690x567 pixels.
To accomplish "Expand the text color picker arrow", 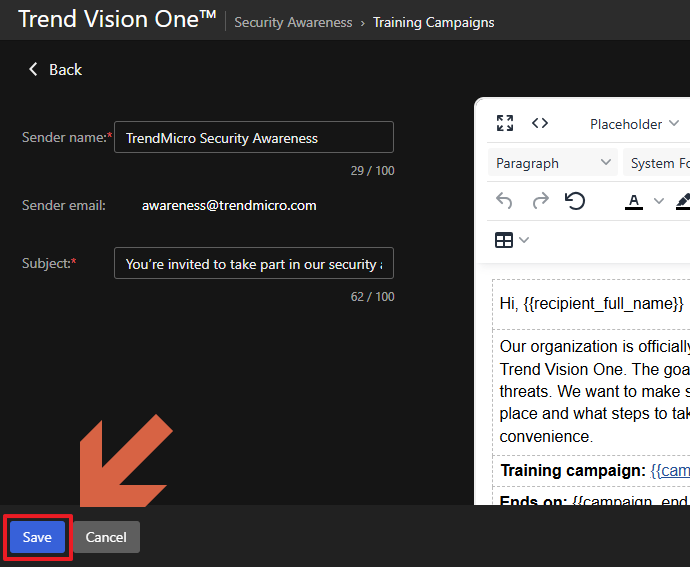I will click(x=658, y=201).
